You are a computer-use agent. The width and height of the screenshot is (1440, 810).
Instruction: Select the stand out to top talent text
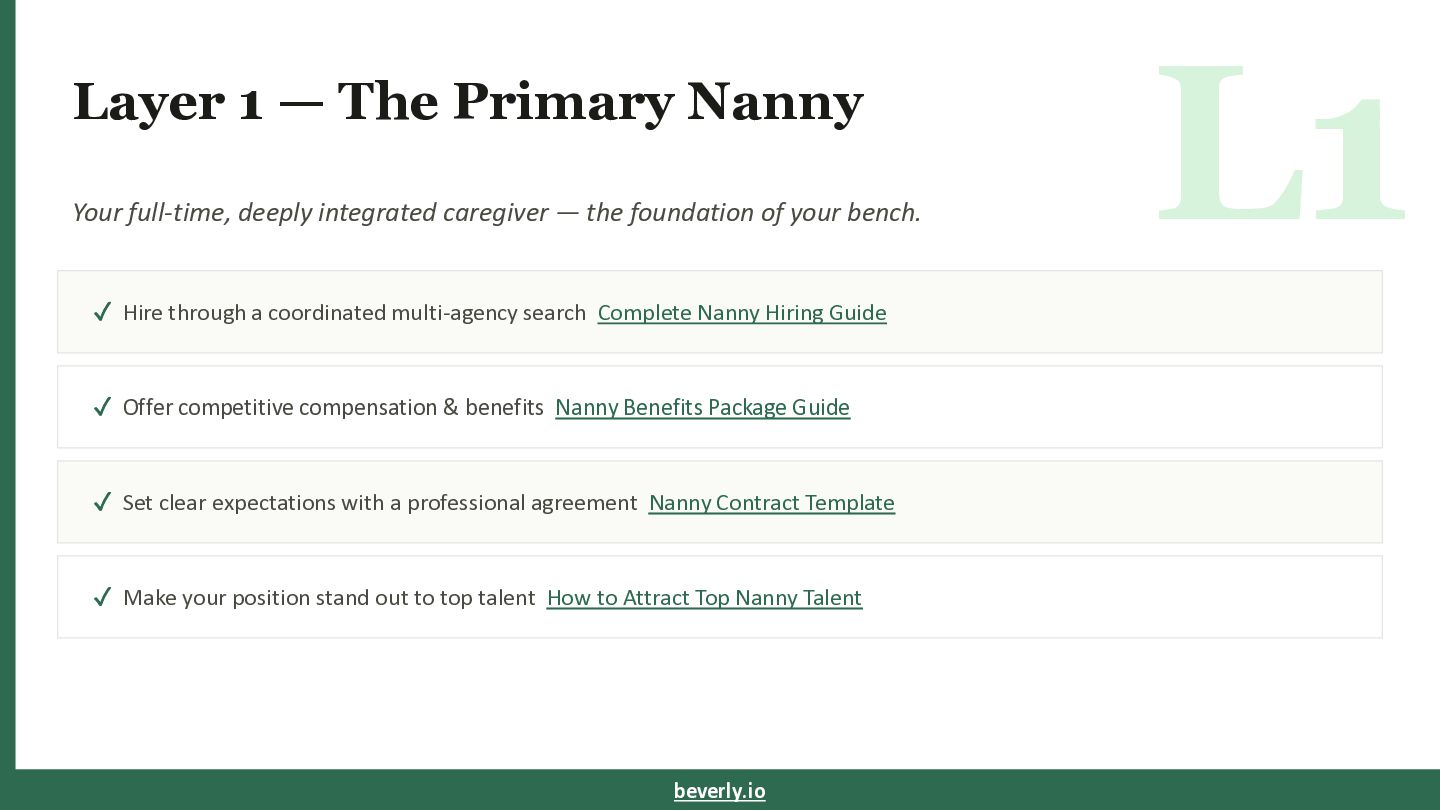click(329, 598)
